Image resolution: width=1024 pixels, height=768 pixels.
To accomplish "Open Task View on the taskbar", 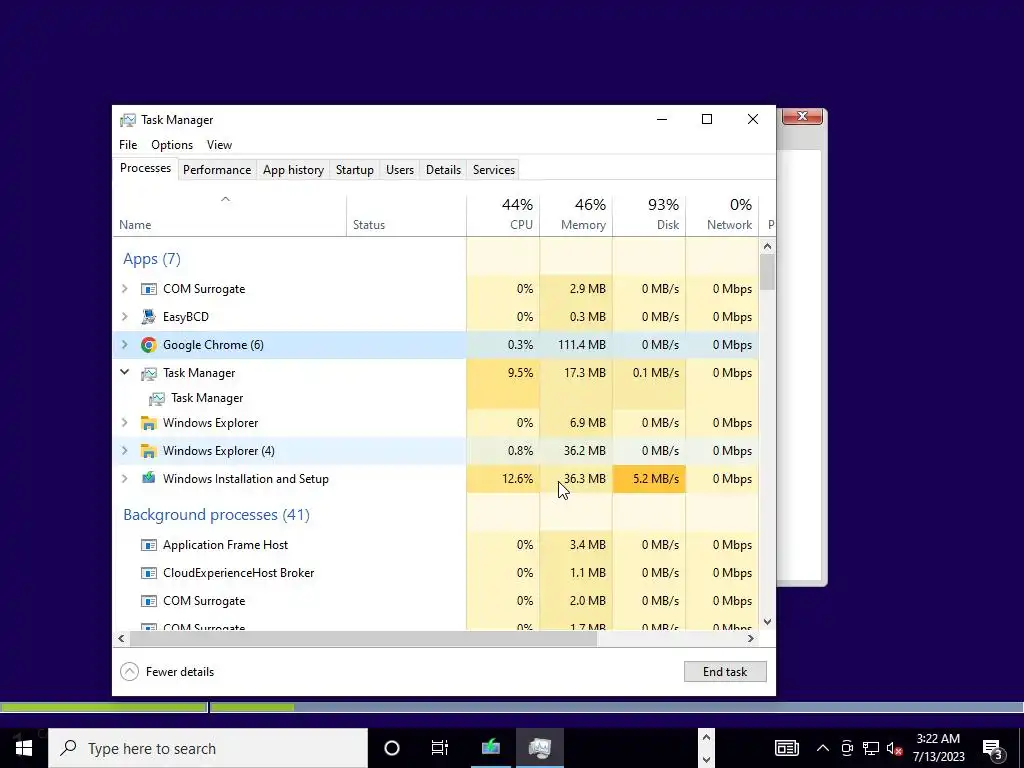I will (440, 748).
